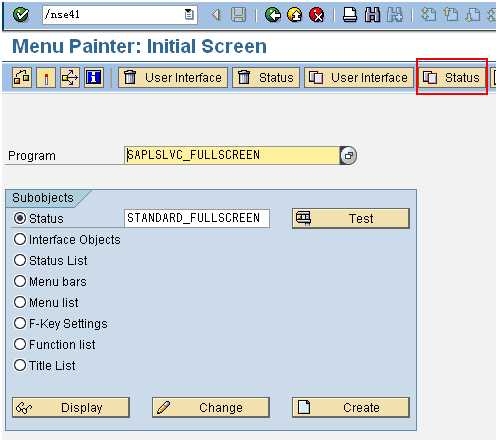Click the Where-used list icon
496x442 pixels.
point(70,78)
